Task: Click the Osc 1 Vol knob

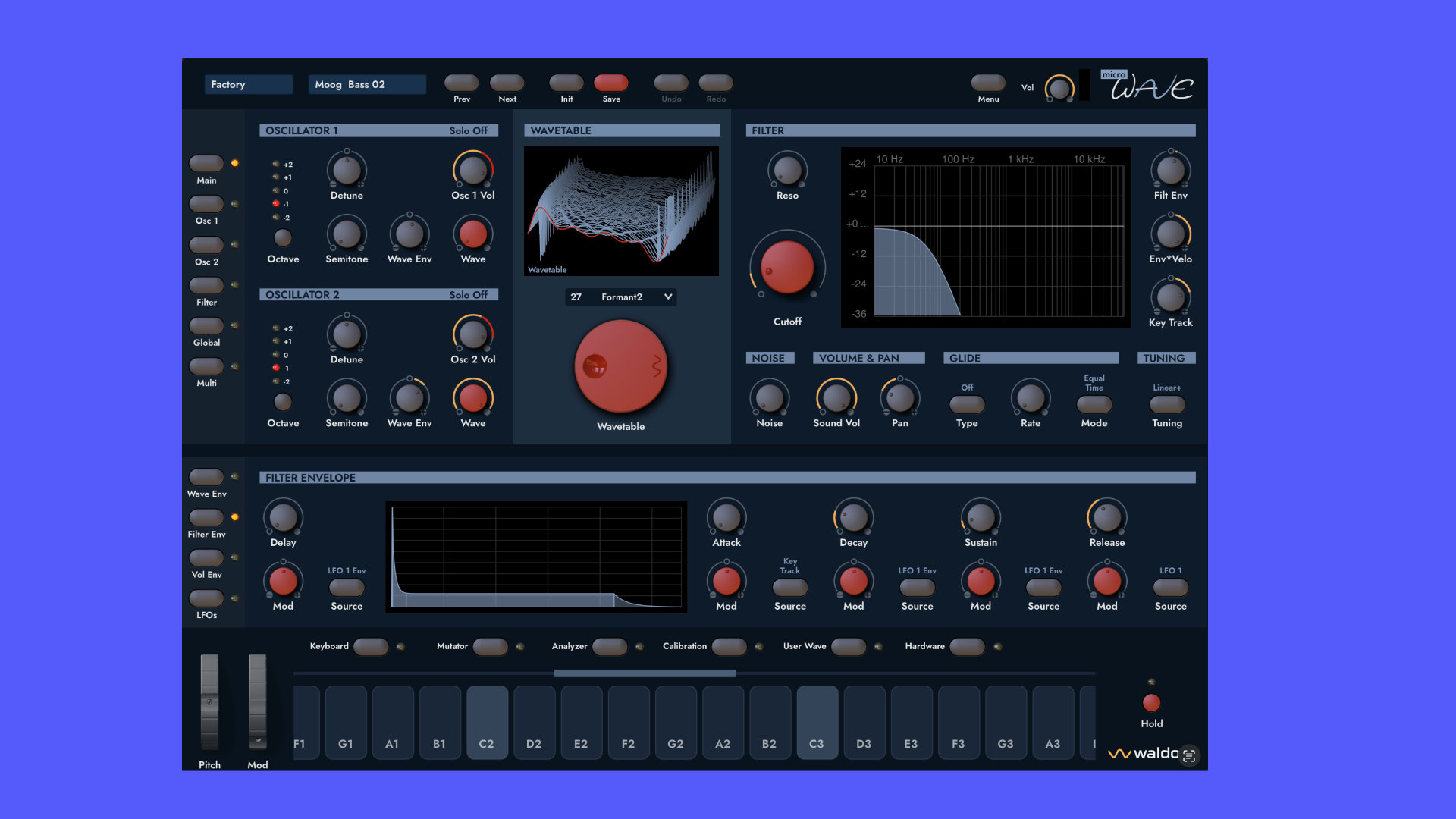Action: coord(473,170)
